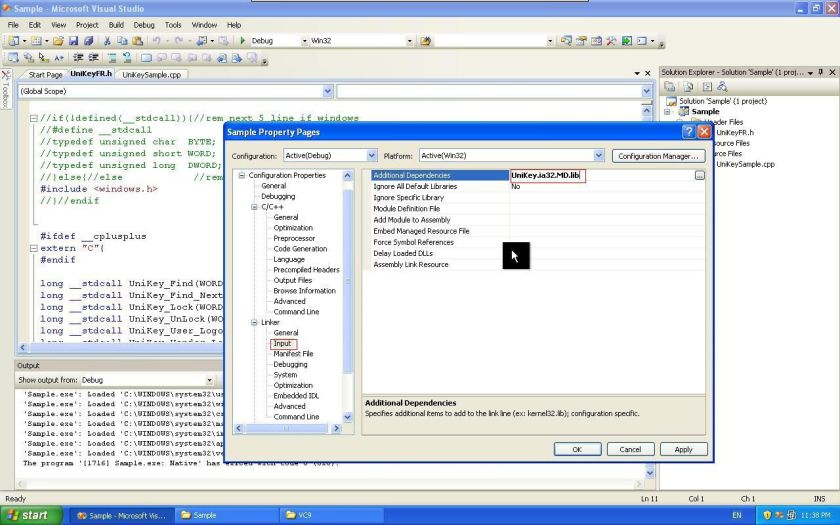
Task: Open the toolbar Win32 platform dropdown
Action: click(x=409, y=41)
